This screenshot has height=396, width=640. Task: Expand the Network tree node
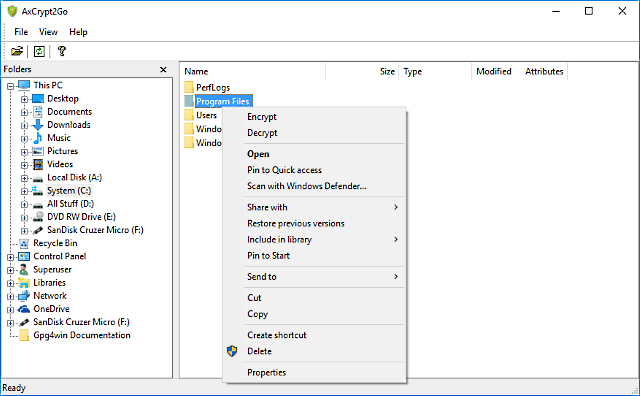(10, 296)
